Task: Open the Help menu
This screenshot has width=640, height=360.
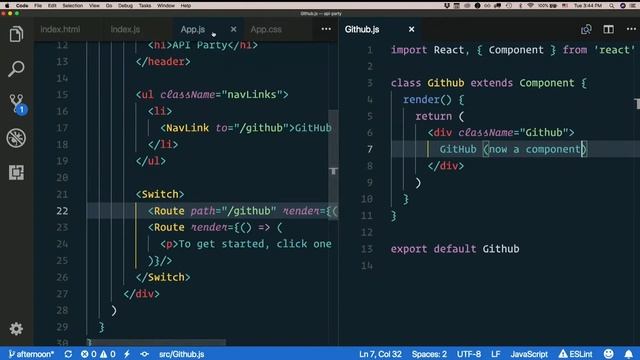Action: point(186,6)
